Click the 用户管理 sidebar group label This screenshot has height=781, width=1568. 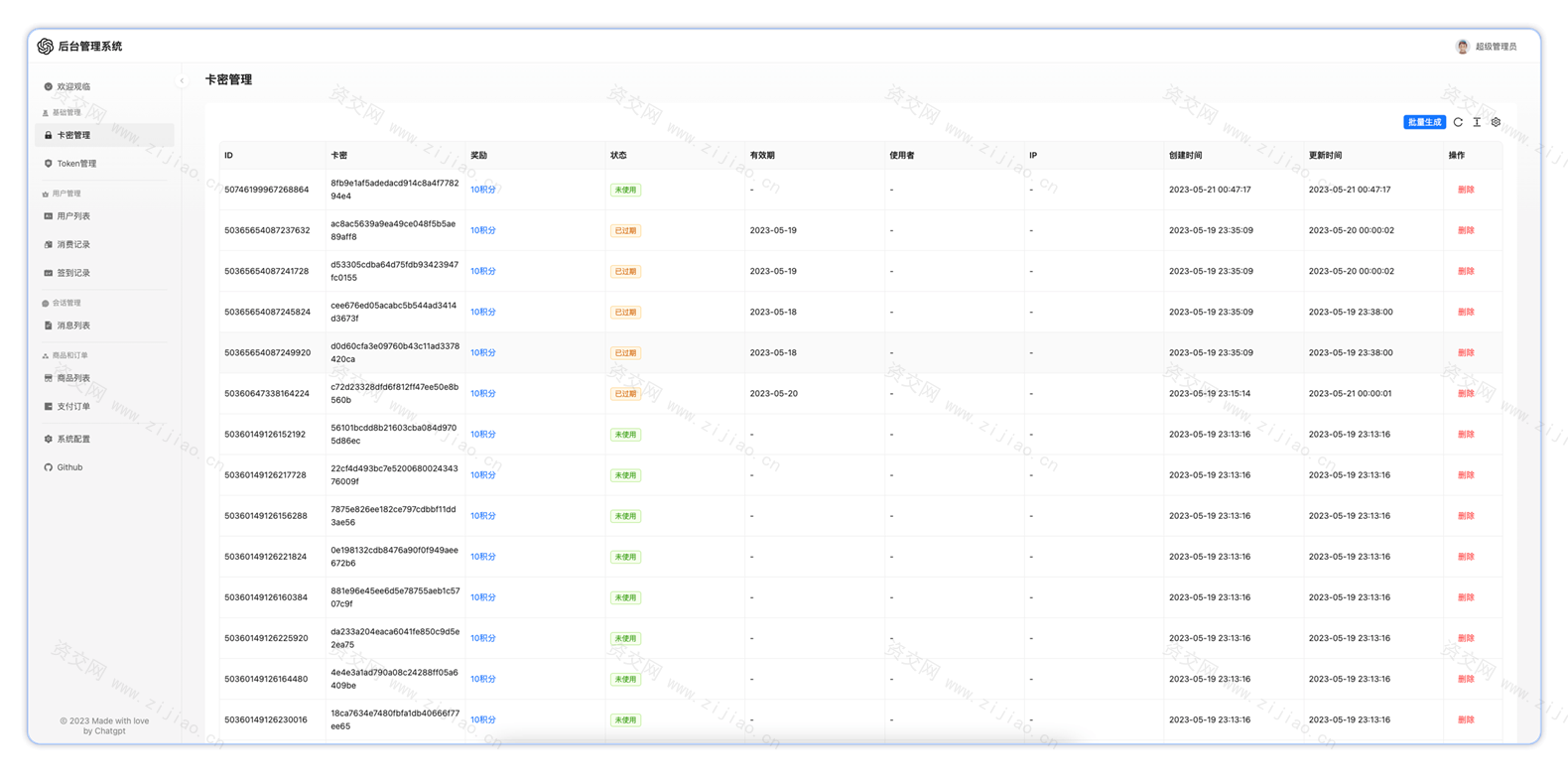pyautogui.click(x=66, y=194)
